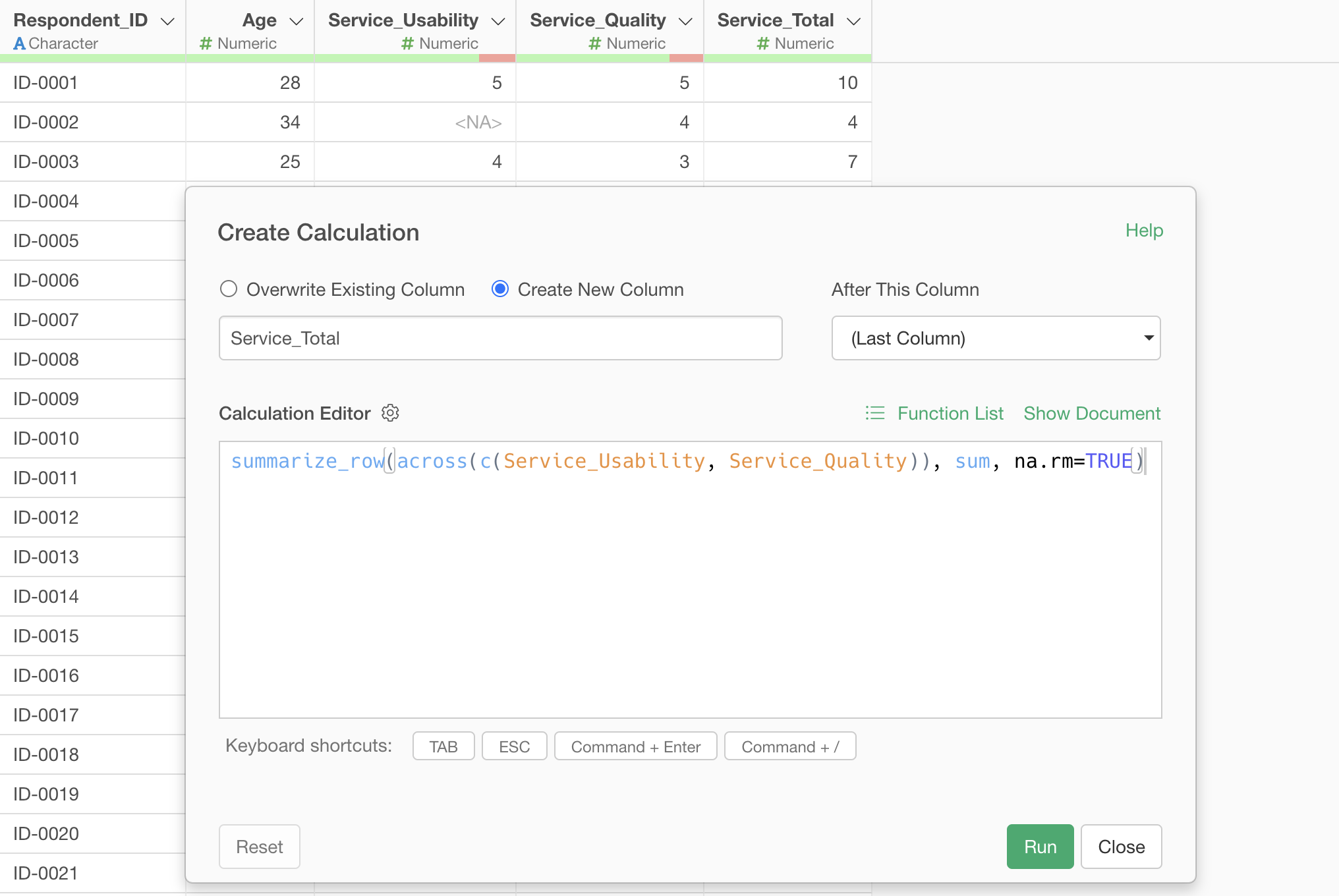Click the Numeric hash icon under Service_Quality
1339x896 pixels.
point(594,43)
